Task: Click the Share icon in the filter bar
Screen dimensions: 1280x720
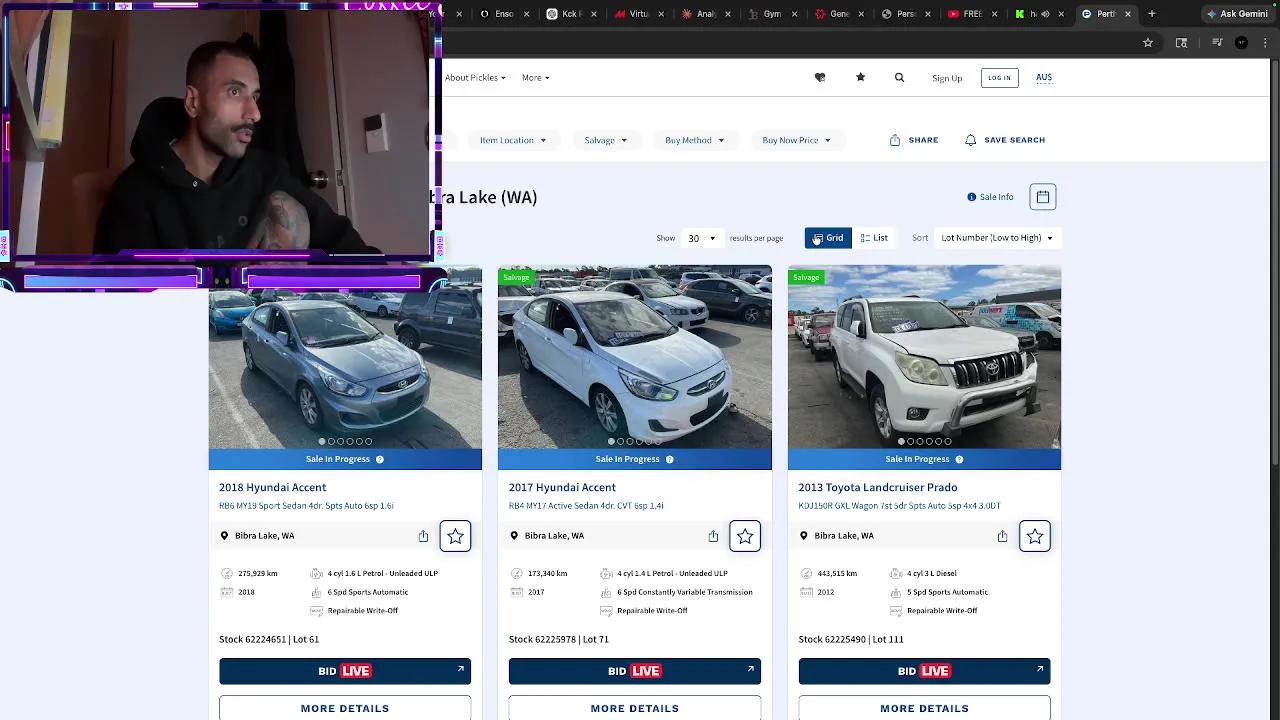Action: coord(895,140)
